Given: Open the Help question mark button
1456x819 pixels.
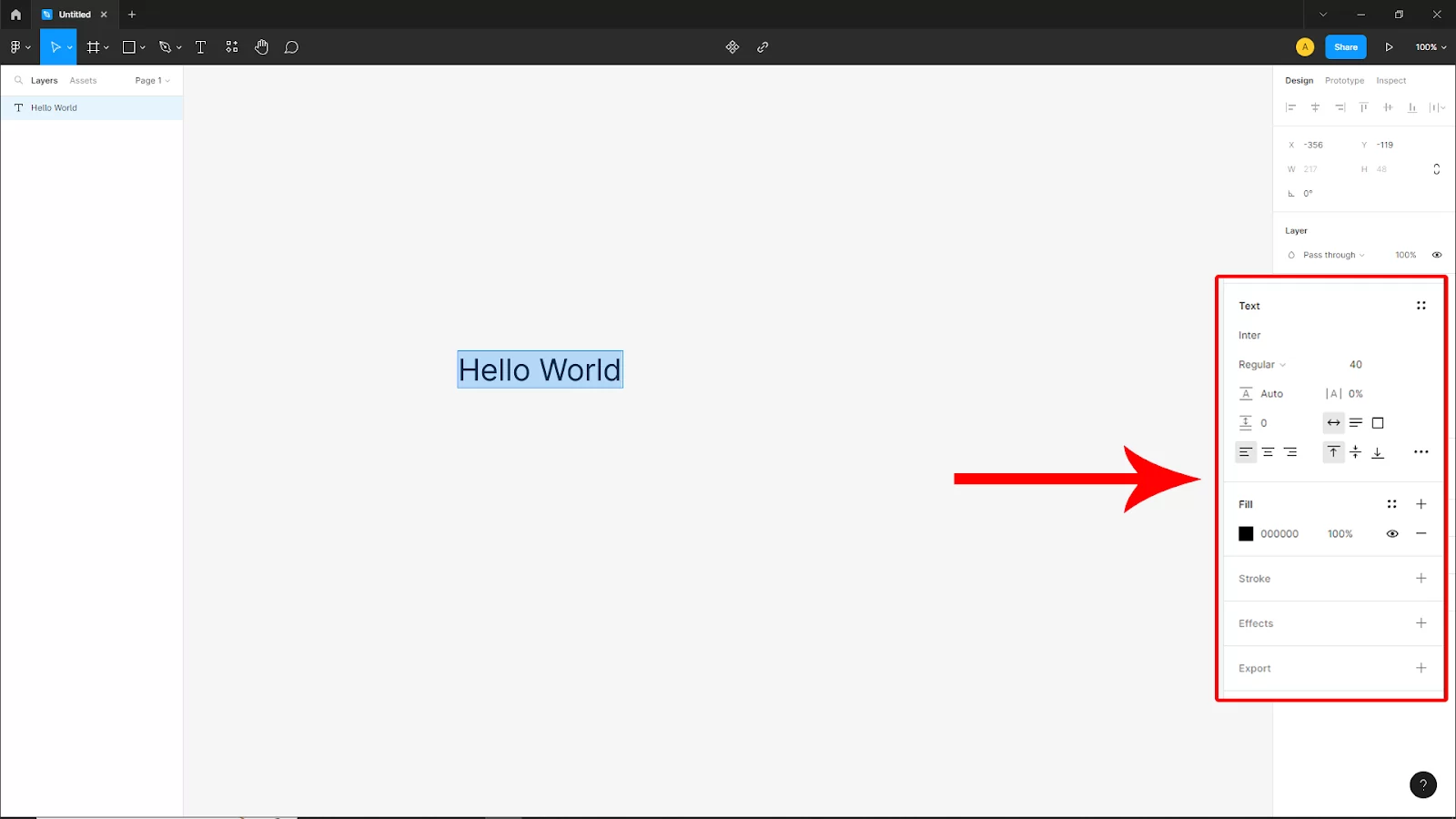Looking at the screenshot, I should tap(1423, 784).
